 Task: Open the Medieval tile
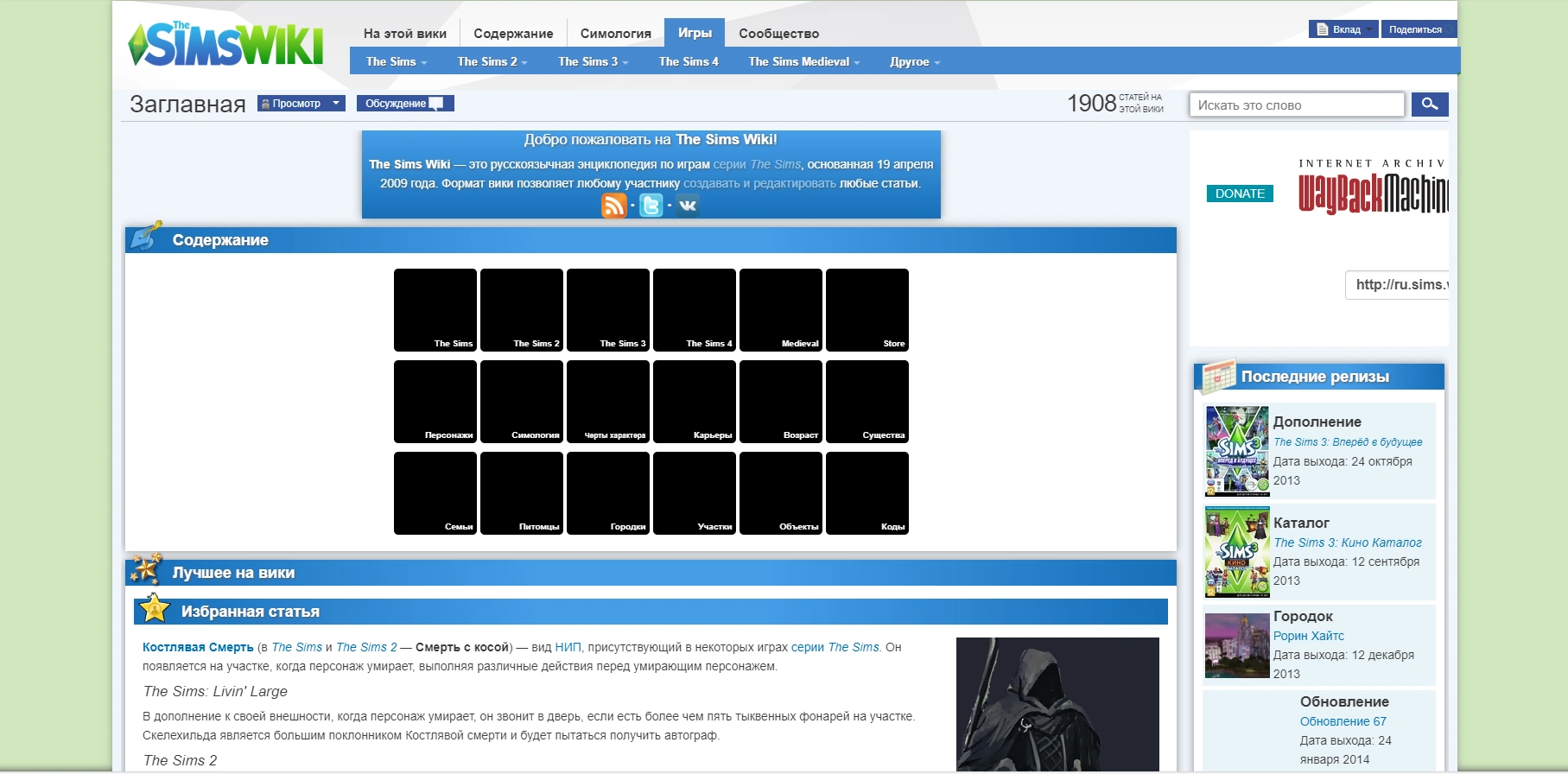[781, 310]
